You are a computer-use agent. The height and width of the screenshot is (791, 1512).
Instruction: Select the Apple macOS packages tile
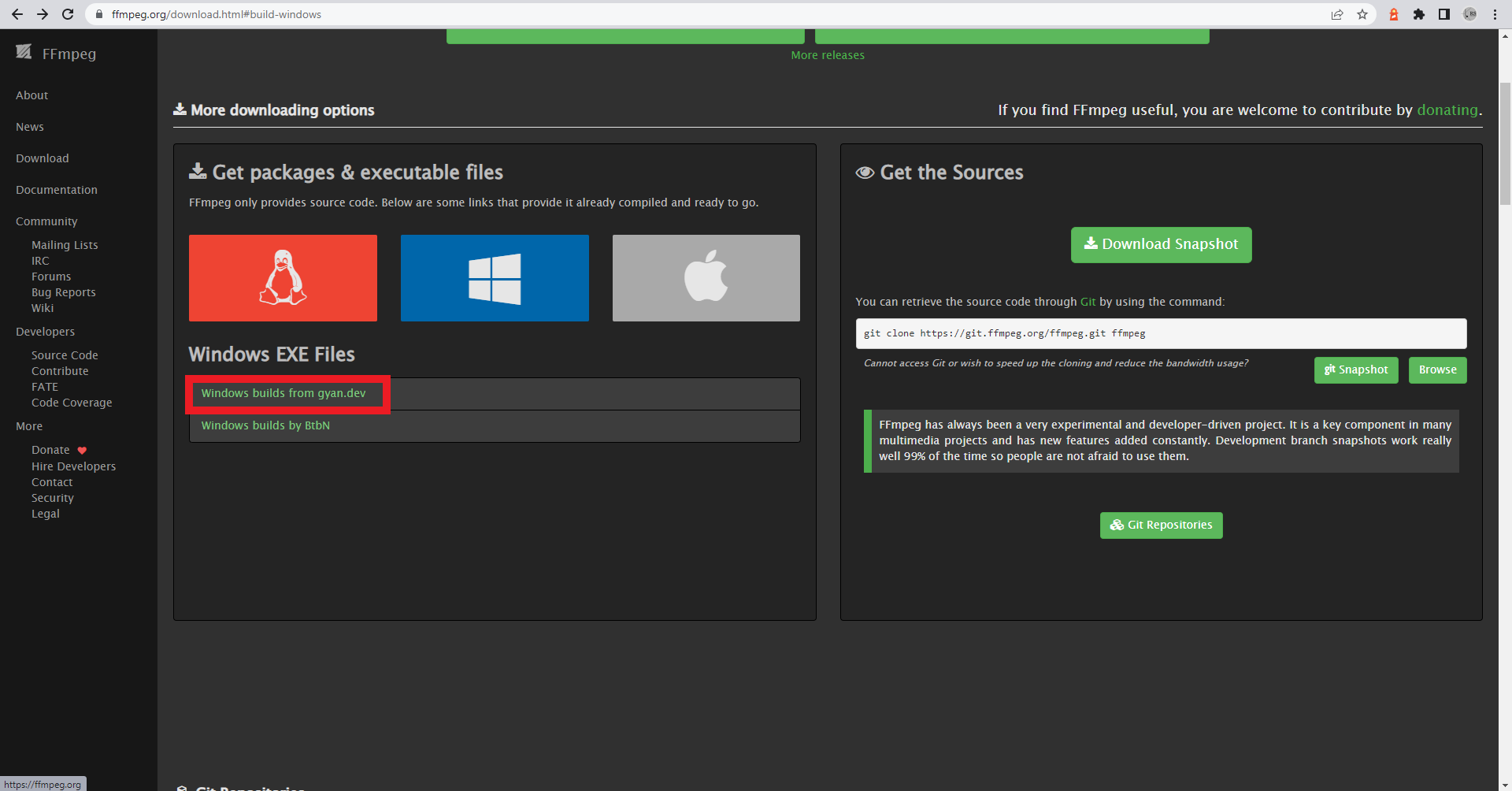pos(706,278)
